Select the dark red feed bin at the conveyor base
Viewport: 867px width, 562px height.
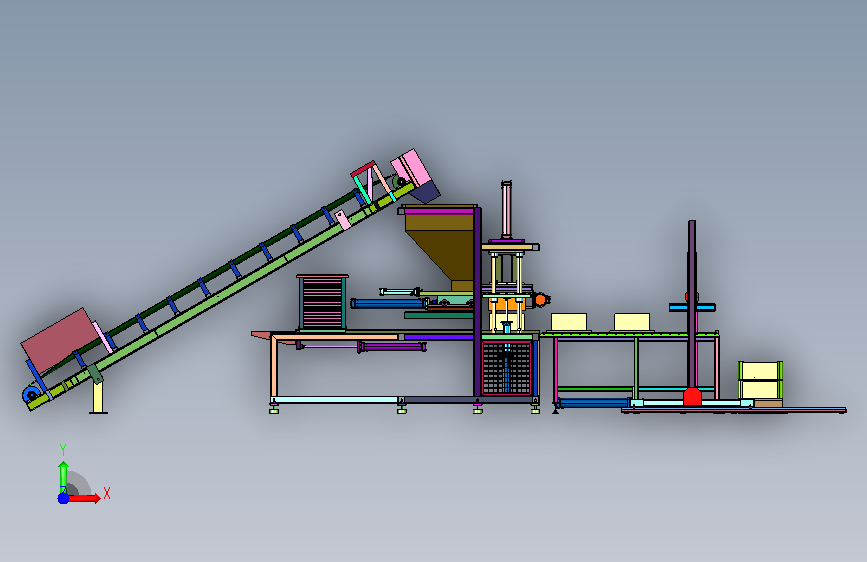coord(59,341)
